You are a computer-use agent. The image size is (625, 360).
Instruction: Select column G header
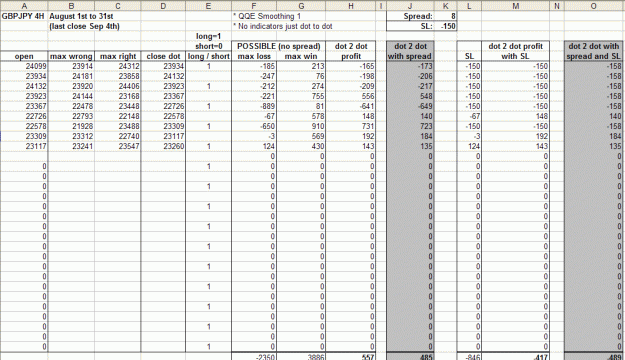[301, 6]
